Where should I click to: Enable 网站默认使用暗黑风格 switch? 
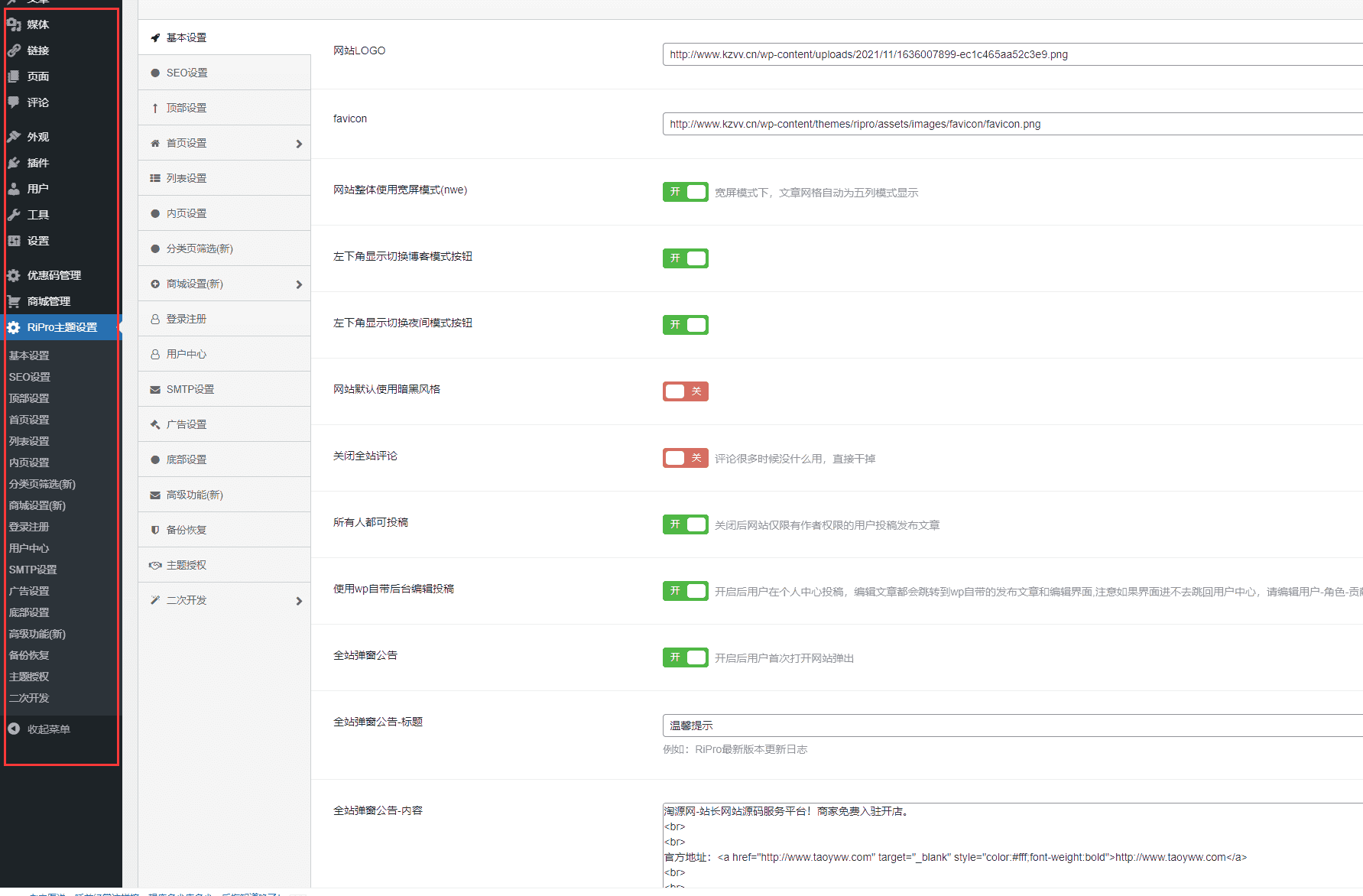[686, 391]
